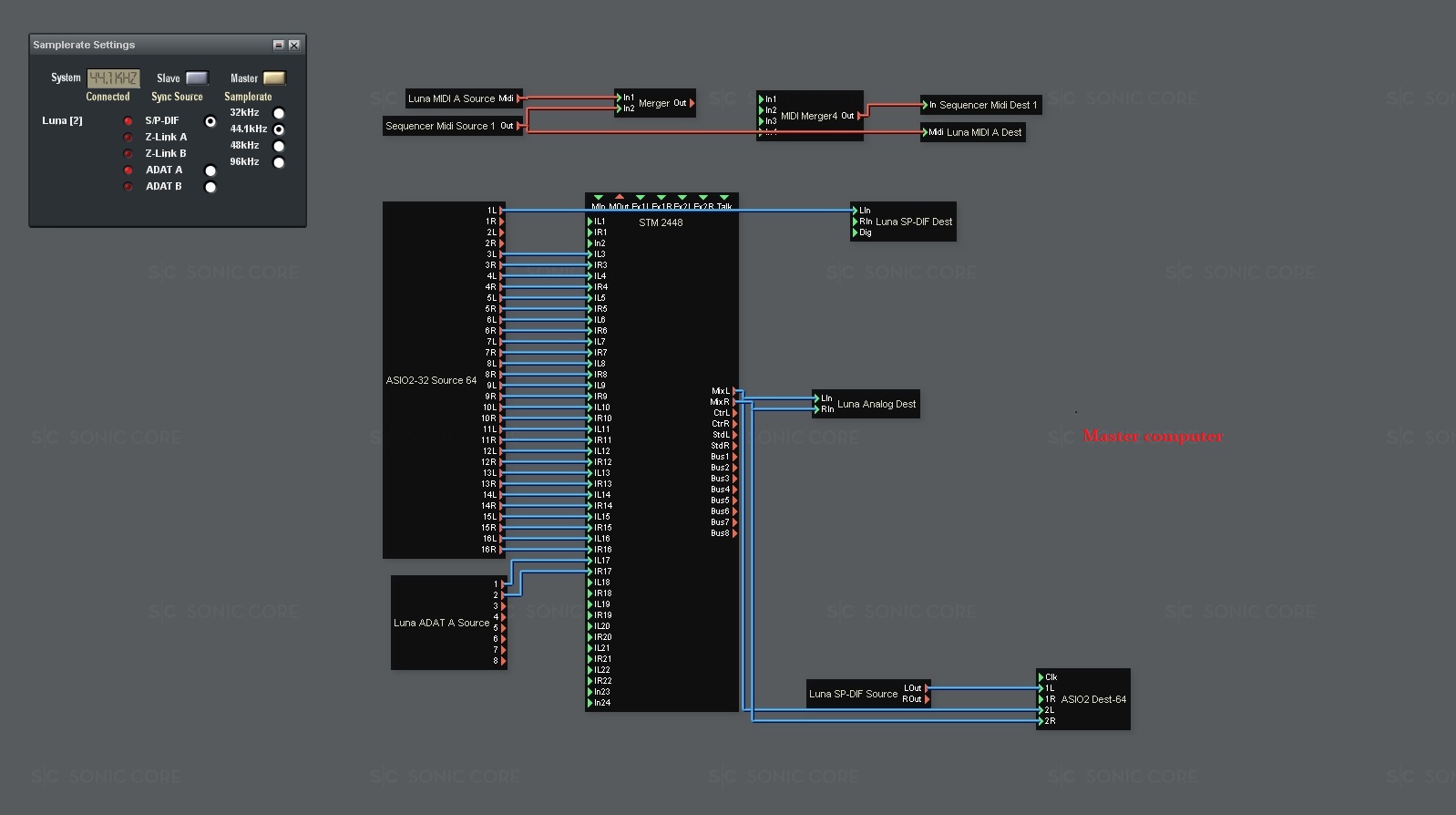This screenshot has width=1456, height=815.
Task: Toggle the Slave clock mode button
Action: (197, 78)
